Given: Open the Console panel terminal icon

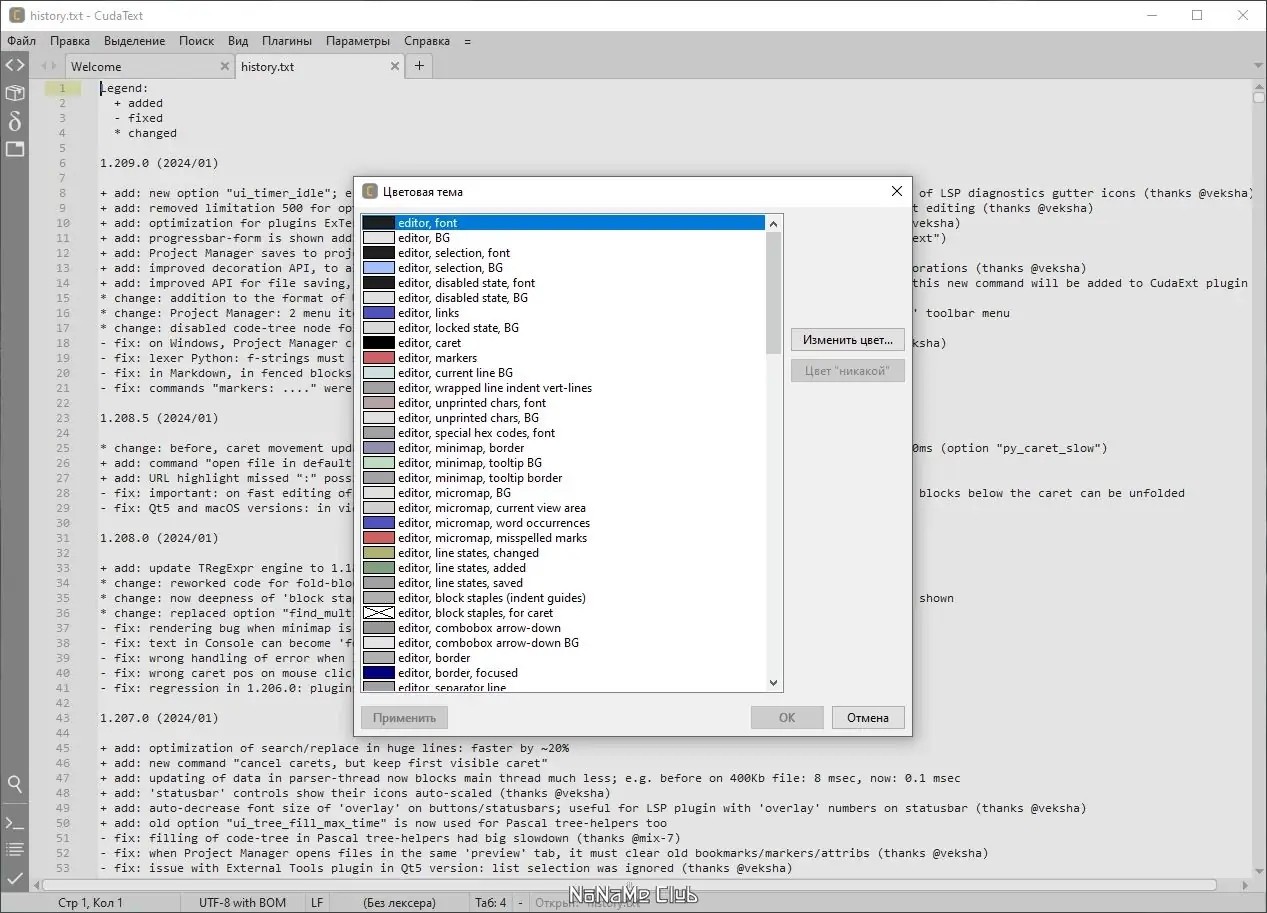Looking at the screenshot, I should (15, 823).
